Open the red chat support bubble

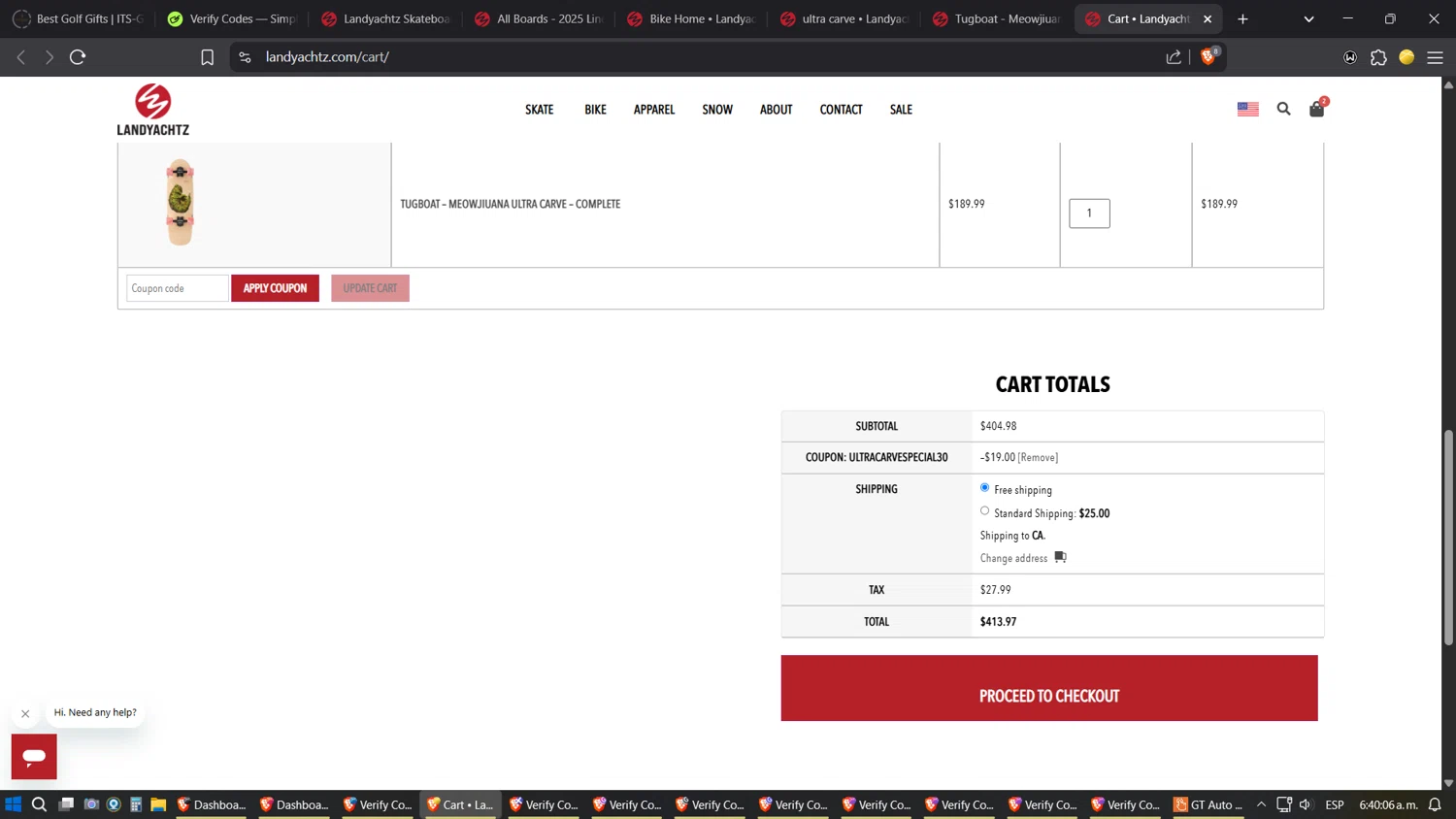(x=34, y=756)
